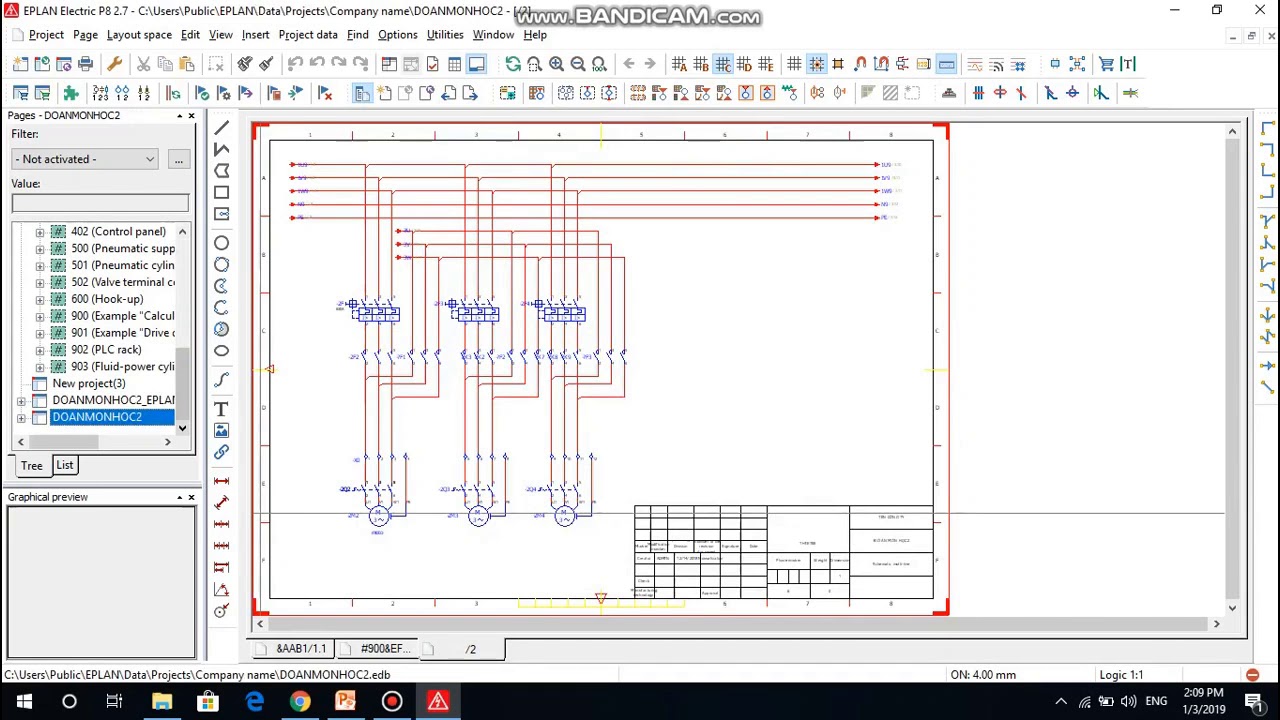
Task: Expand the highlighted DOANMONHOC2 project node
Action: pyautogui.click(x=21, y=418)
